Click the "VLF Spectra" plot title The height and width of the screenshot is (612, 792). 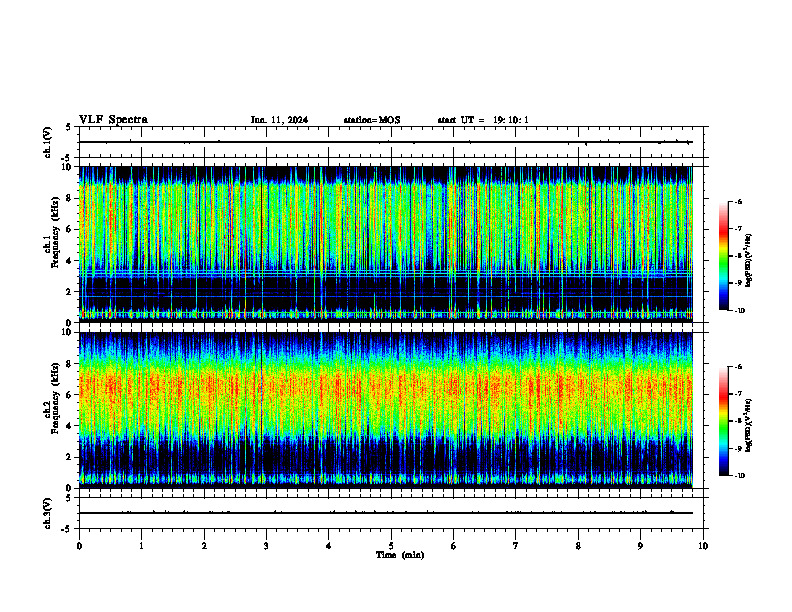pos(113,120)
